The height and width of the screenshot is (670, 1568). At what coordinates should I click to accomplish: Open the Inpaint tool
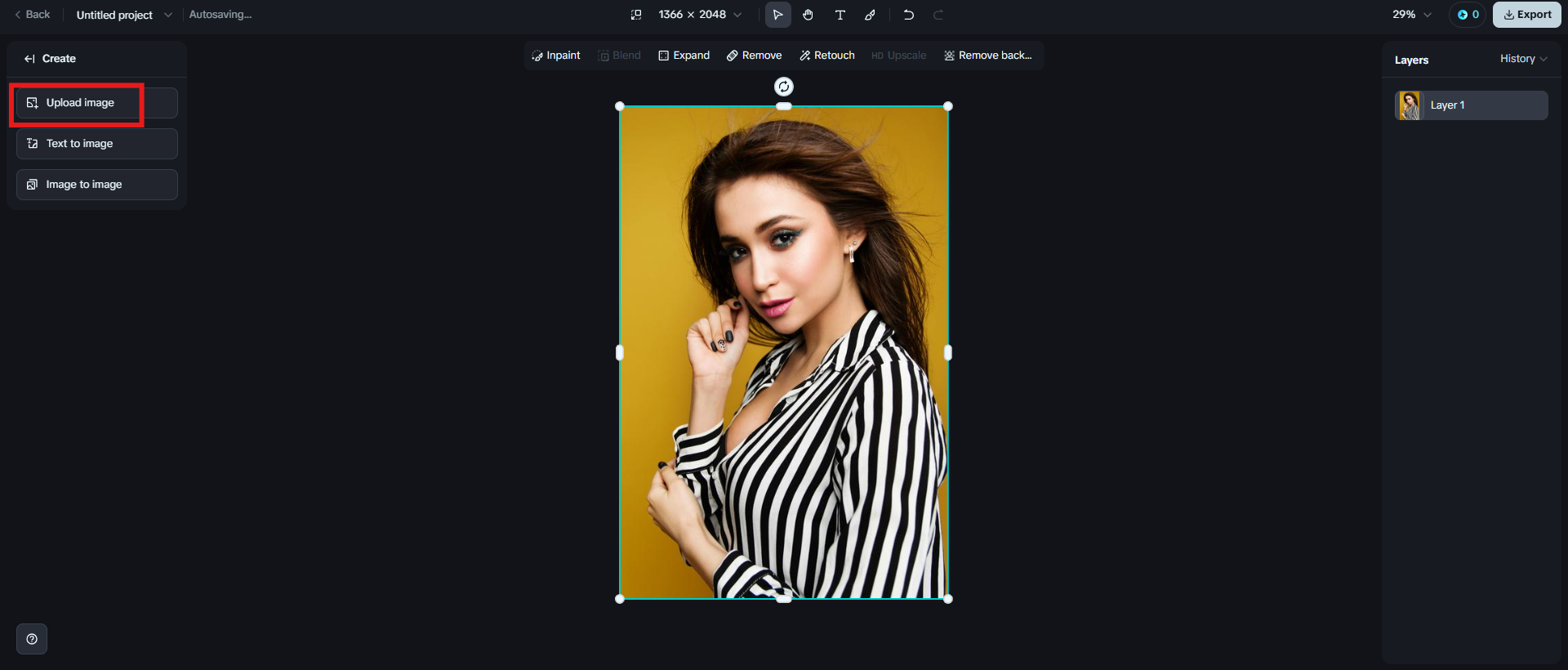click(x=556, y=56)
